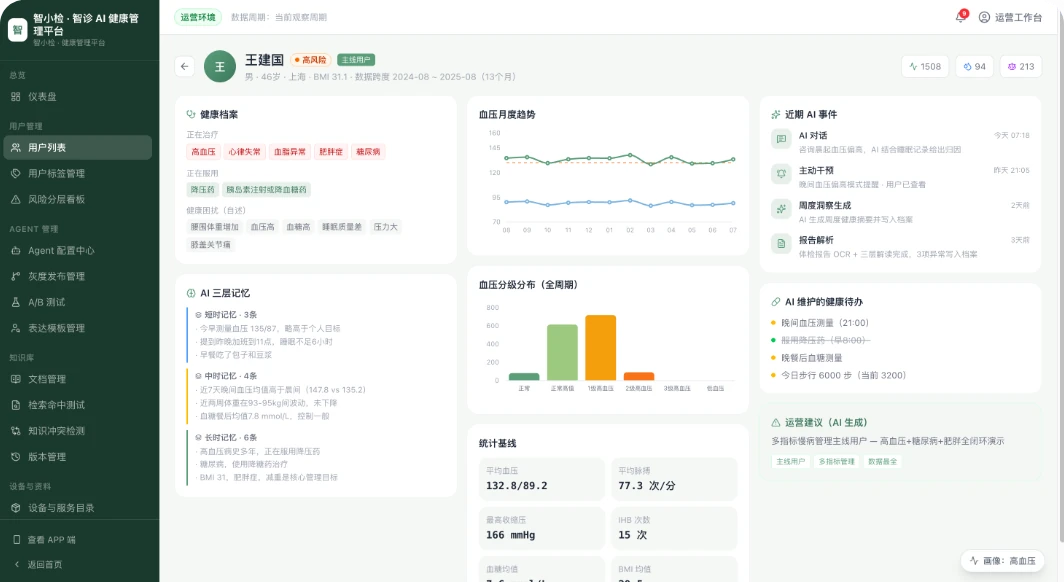Click the orange 1级高血压 bar in distribution chart
Image resolution: width=1064 pixels, height=582 pixels.
point(601,348)
